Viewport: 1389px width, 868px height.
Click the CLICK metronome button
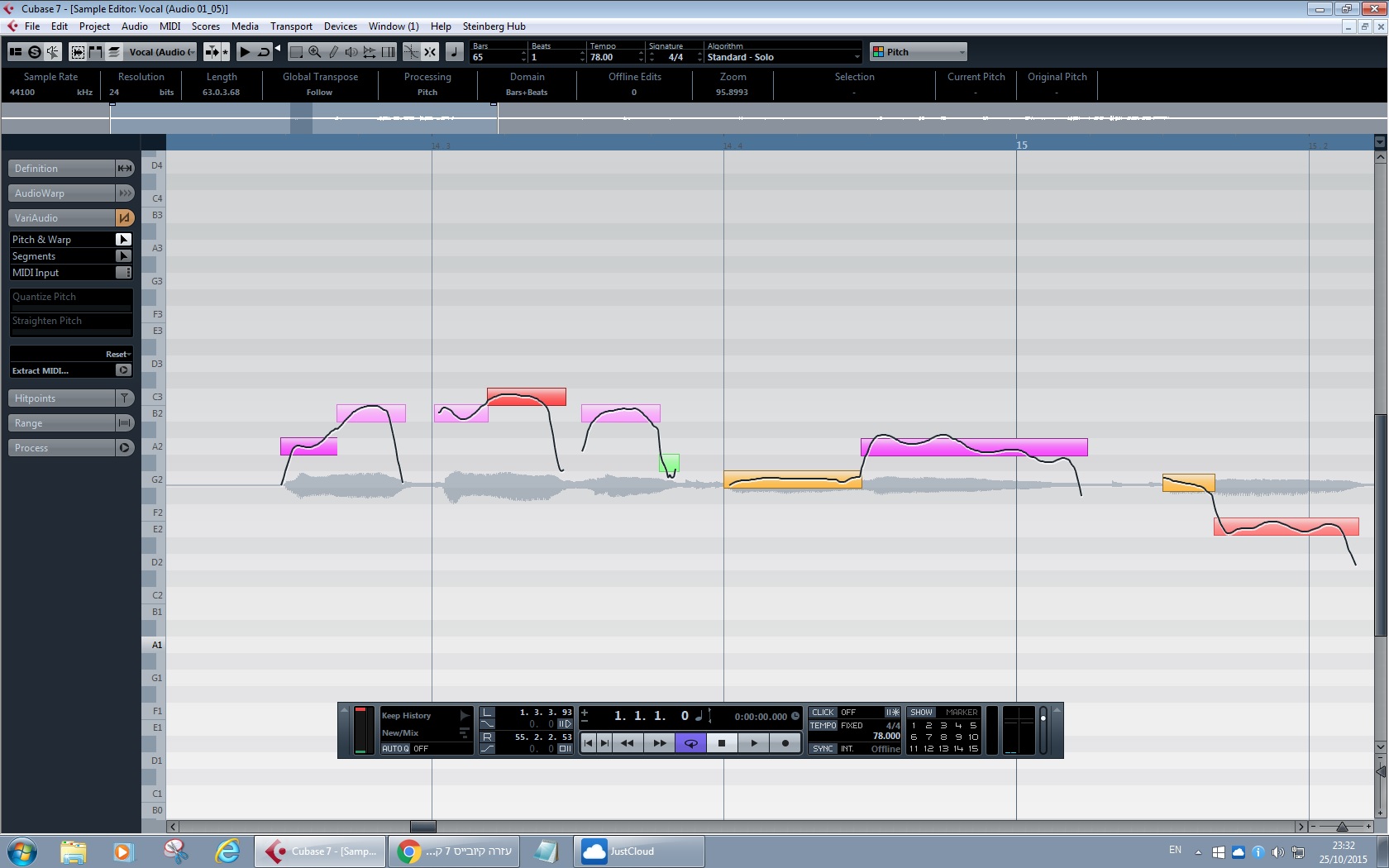pyautogui.click(x=823, y=713)
